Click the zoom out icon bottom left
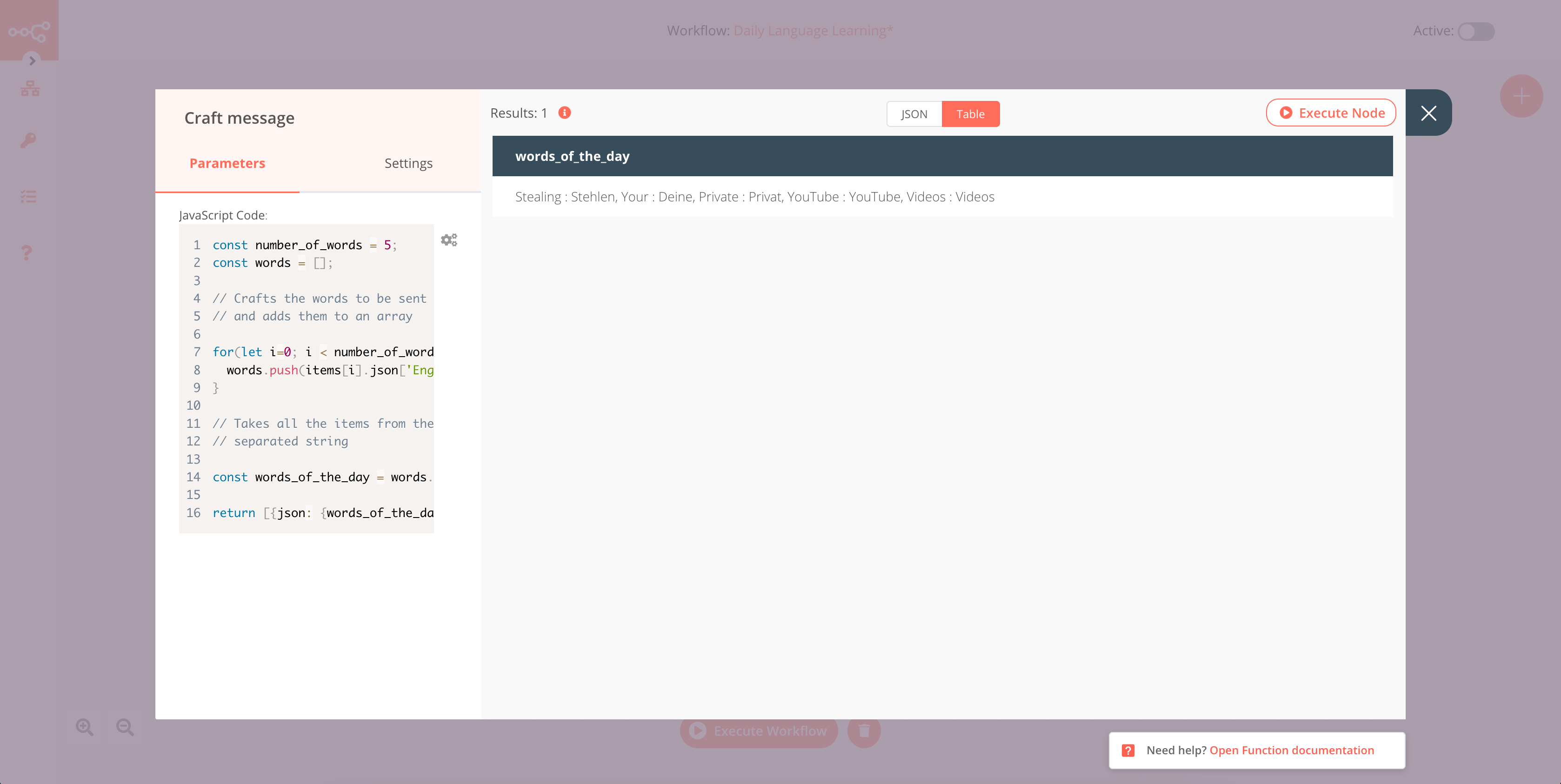Screen dimensions: 1561x784 tap(125, 727)
